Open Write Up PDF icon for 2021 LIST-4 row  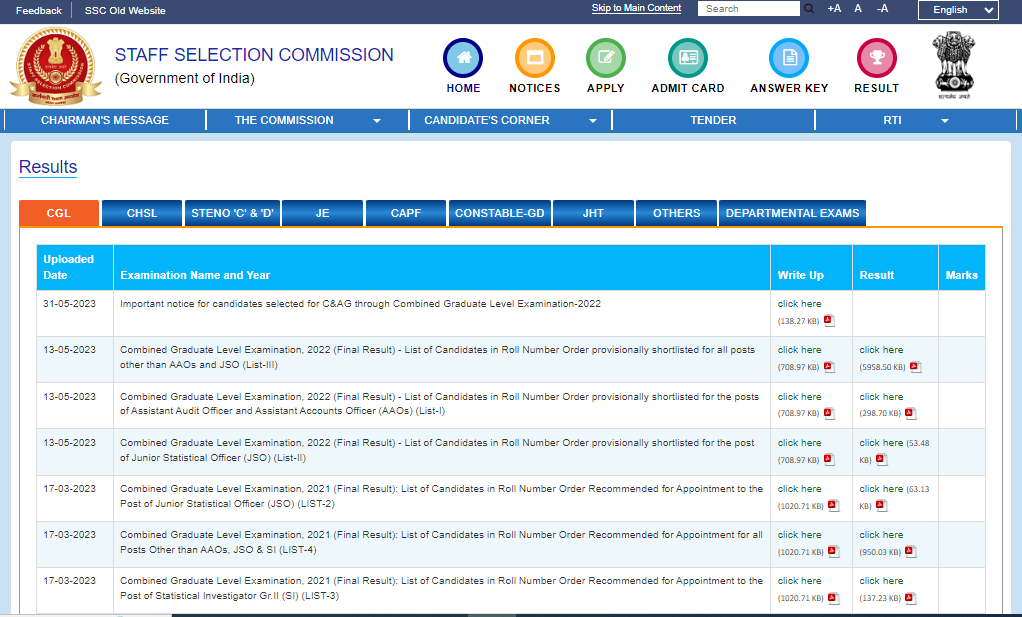click(x=834, y=551)
